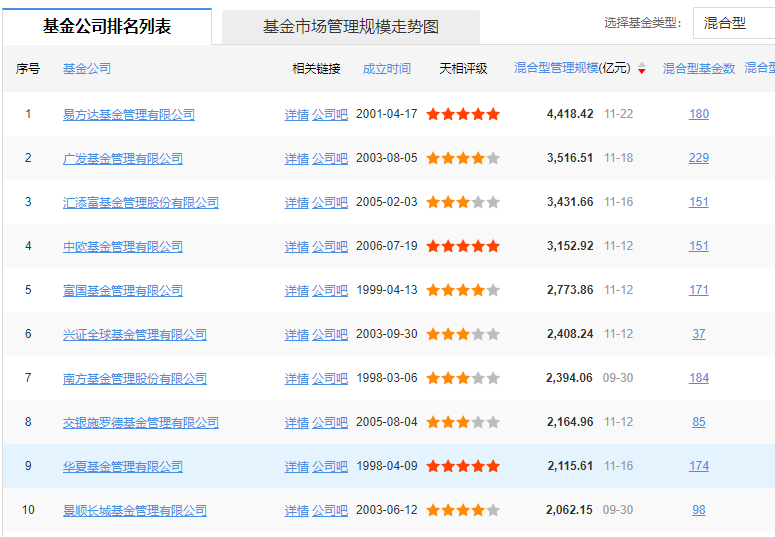Open 公司吧 for 广发基金
The width and height of the screenshot is (775, 537).
(330, 158)
